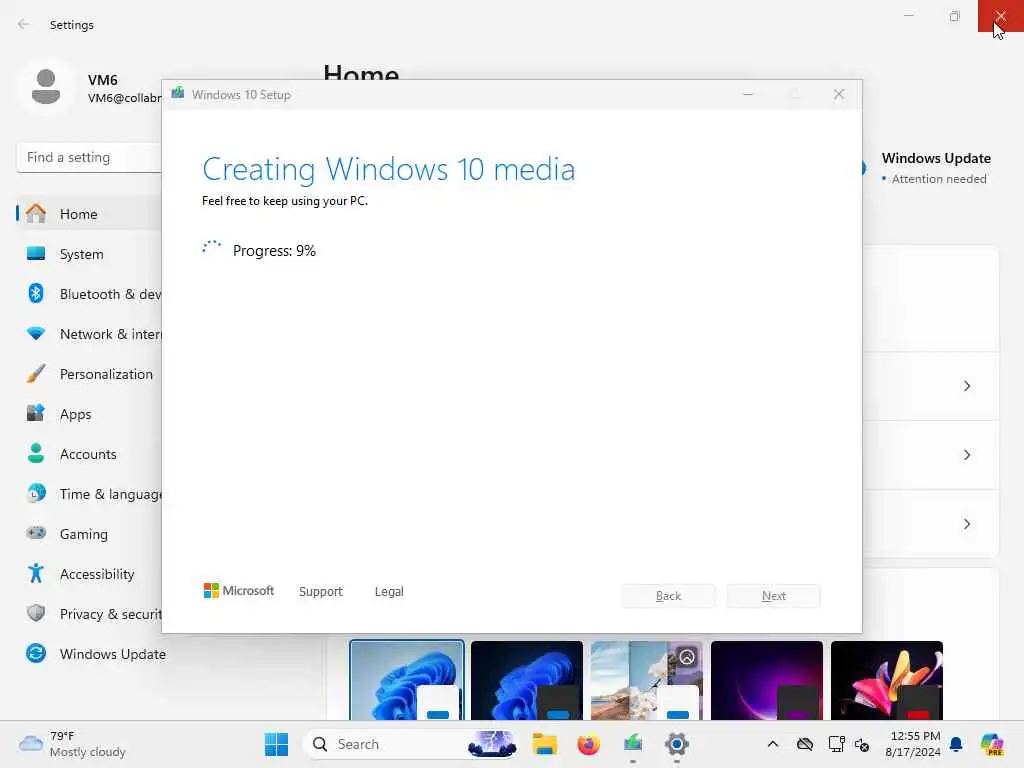Open the weather widget 79°F
The height and width of the screenshot is (768, 1024).
(72, 744)
